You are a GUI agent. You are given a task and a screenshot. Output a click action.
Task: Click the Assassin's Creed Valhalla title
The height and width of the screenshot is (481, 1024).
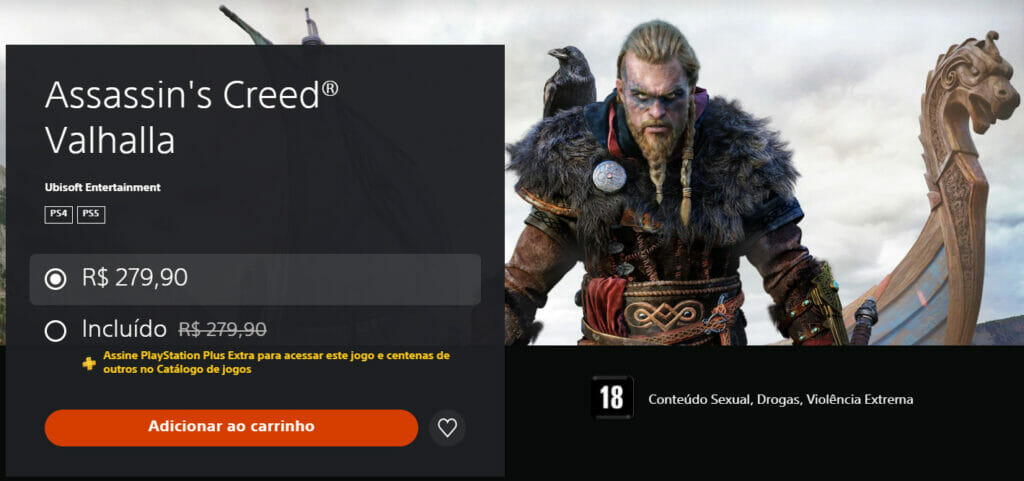[x=192, y=117]
